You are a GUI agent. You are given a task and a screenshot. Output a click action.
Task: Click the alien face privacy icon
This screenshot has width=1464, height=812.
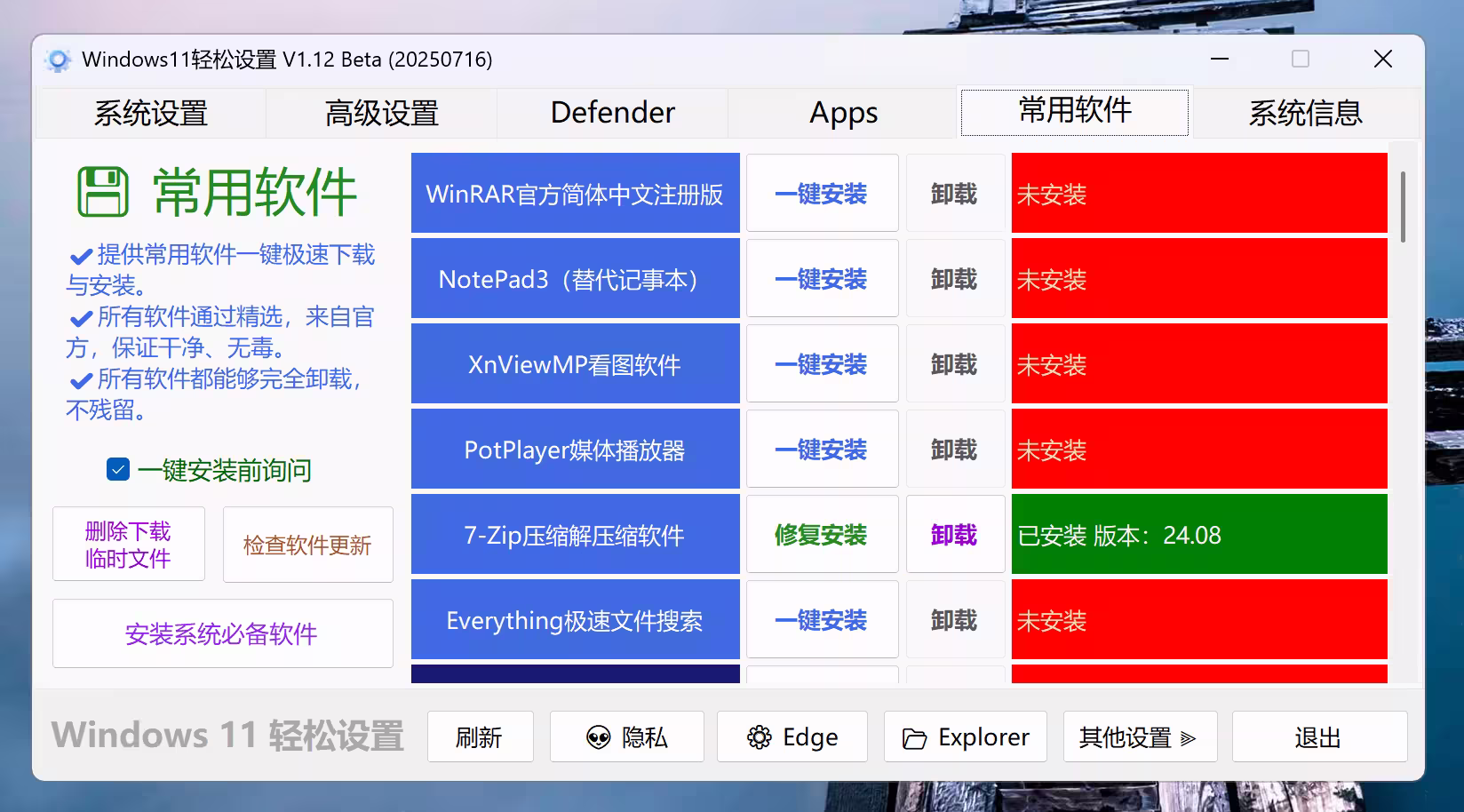[x=599, y=737]
